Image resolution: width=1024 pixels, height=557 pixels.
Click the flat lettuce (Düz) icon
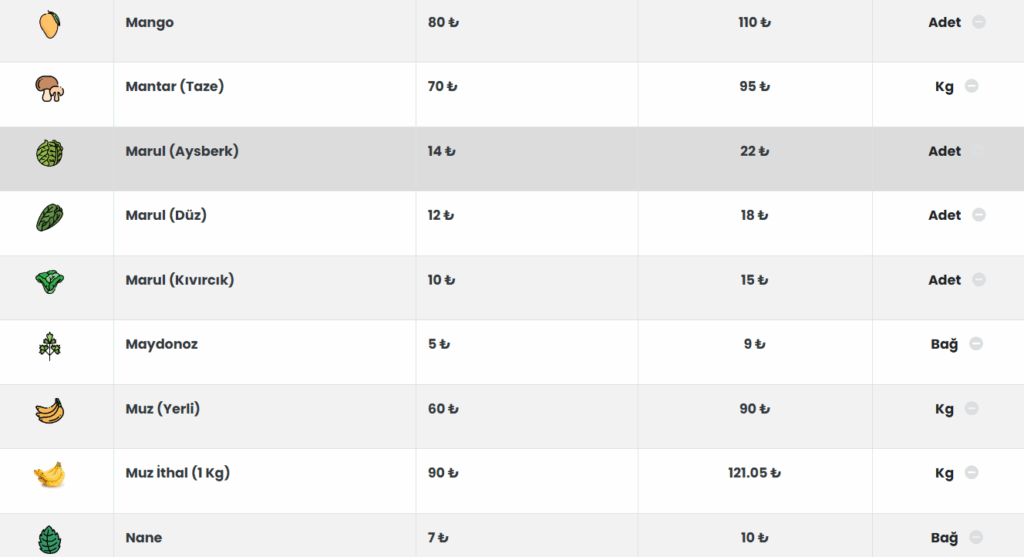coord(50,217)
